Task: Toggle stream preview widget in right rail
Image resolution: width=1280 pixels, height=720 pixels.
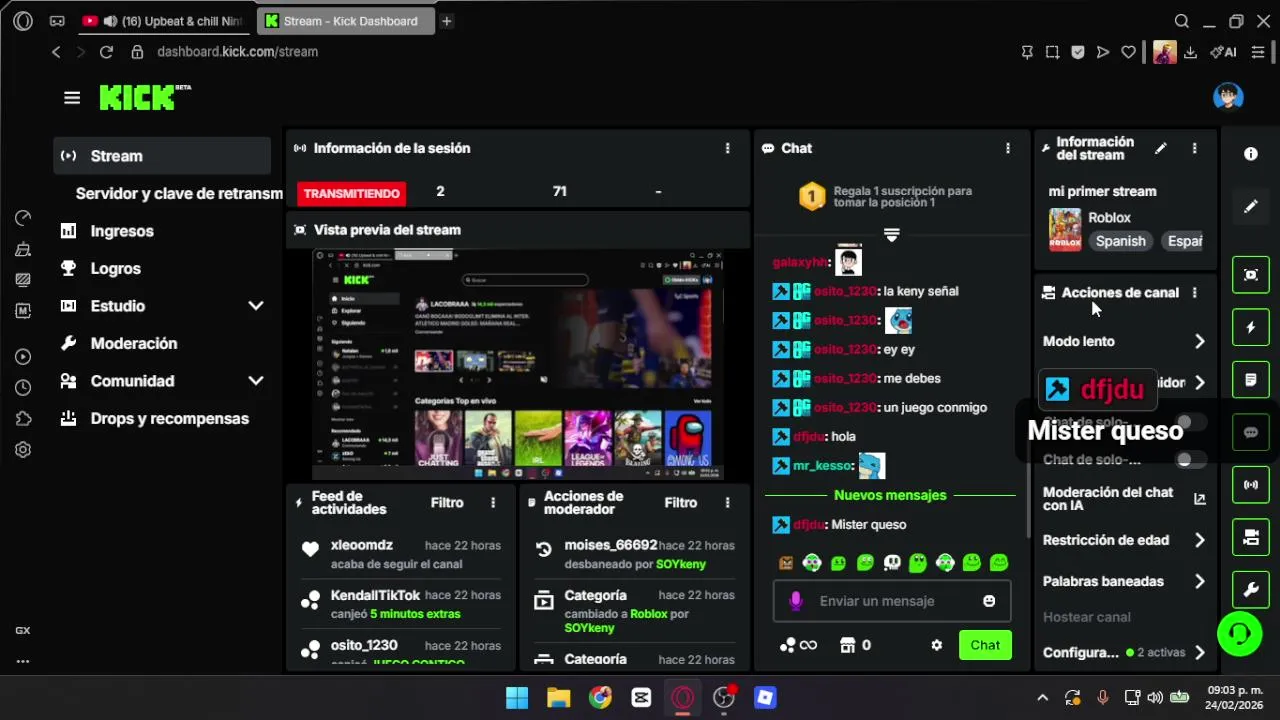Action: point(1251,275)
